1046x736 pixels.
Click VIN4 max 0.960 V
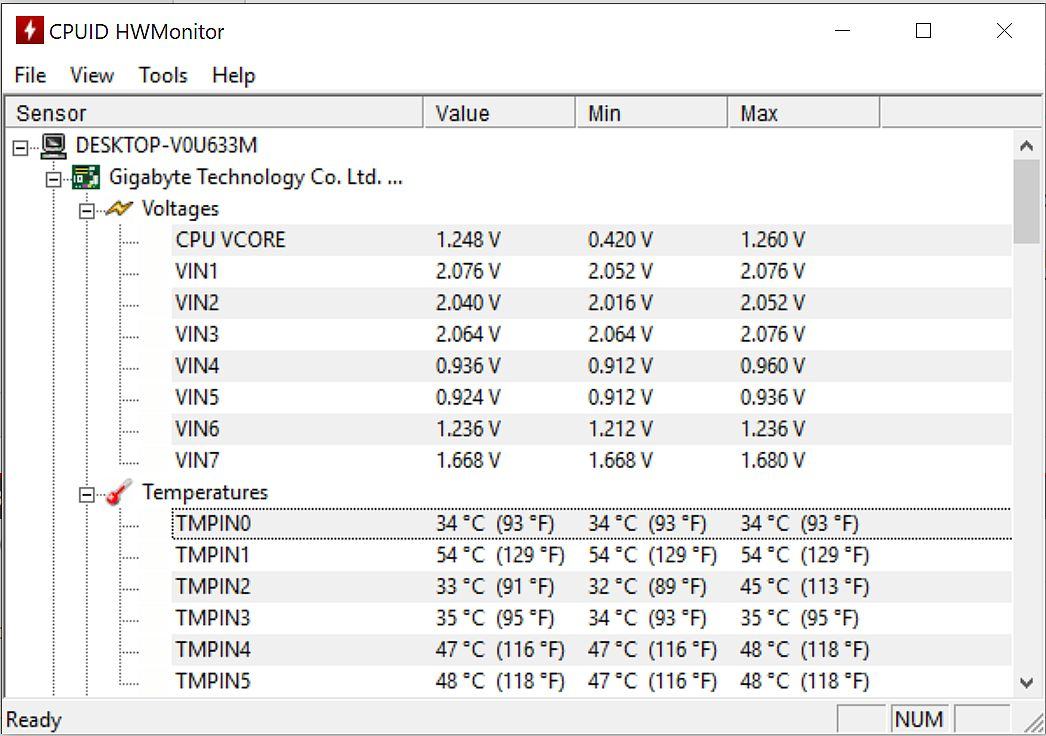(x=772, y=366)
